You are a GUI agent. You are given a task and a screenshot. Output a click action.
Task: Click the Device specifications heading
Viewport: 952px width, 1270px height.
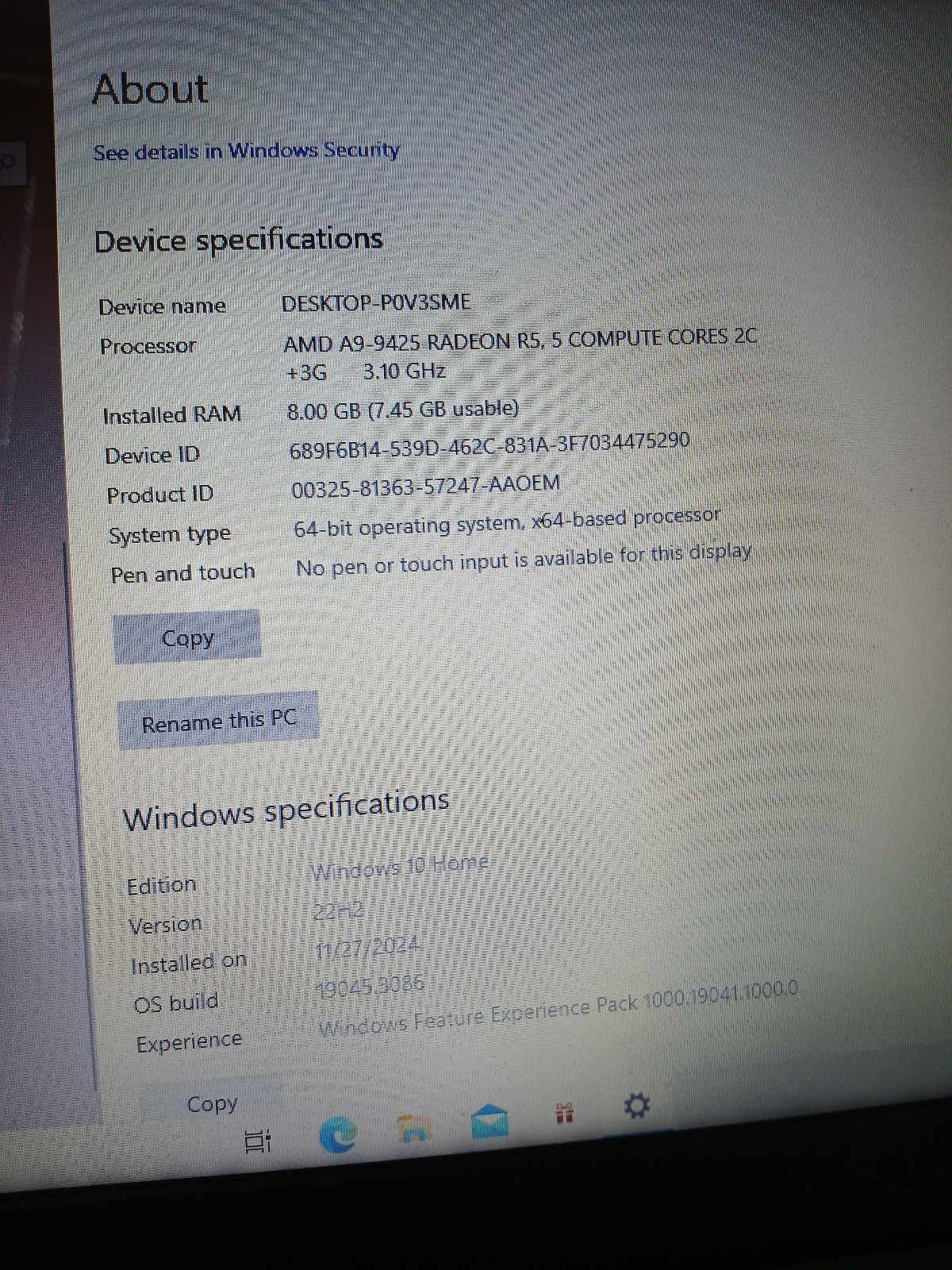pyautogui.click(x=238, y=240)
